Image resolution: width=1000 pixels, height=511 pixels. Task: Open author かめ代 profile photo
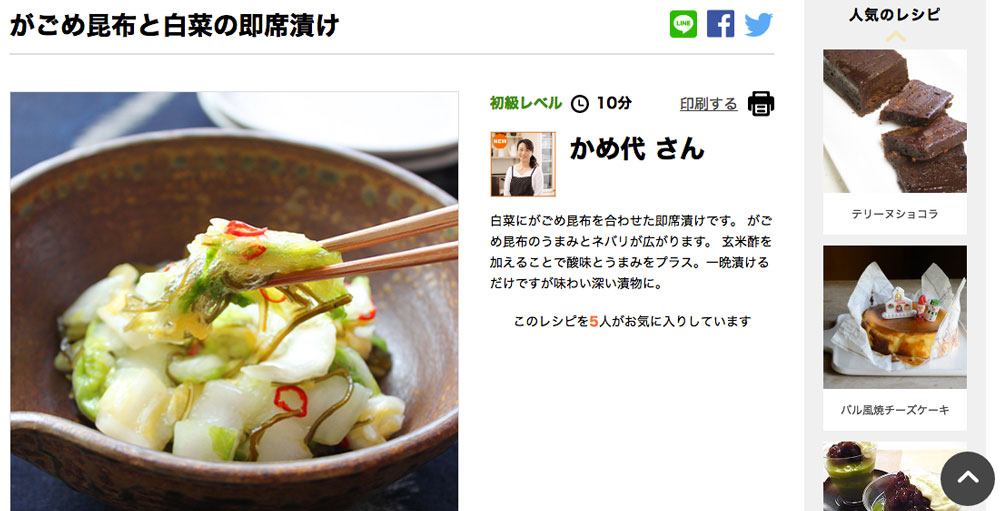coord(523,164)
